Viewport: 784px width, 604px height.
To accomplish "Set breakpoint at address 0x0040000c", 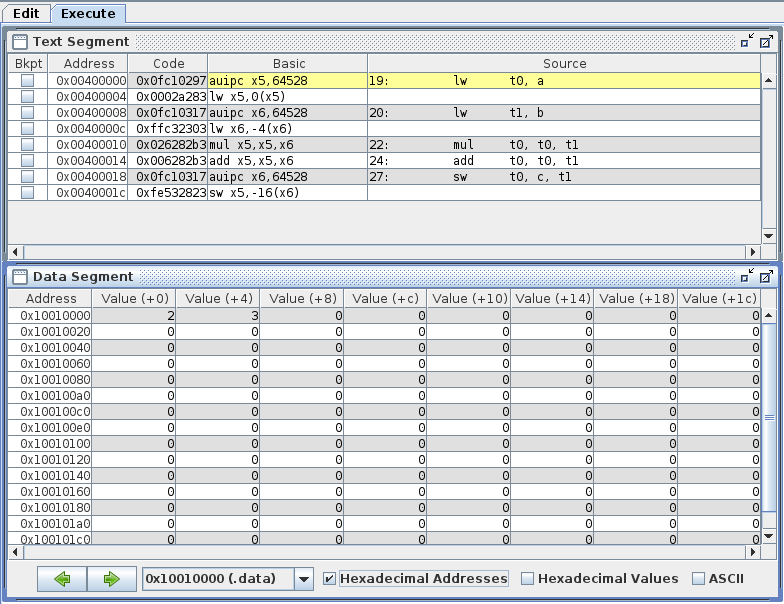I will [x=28, y=128].
